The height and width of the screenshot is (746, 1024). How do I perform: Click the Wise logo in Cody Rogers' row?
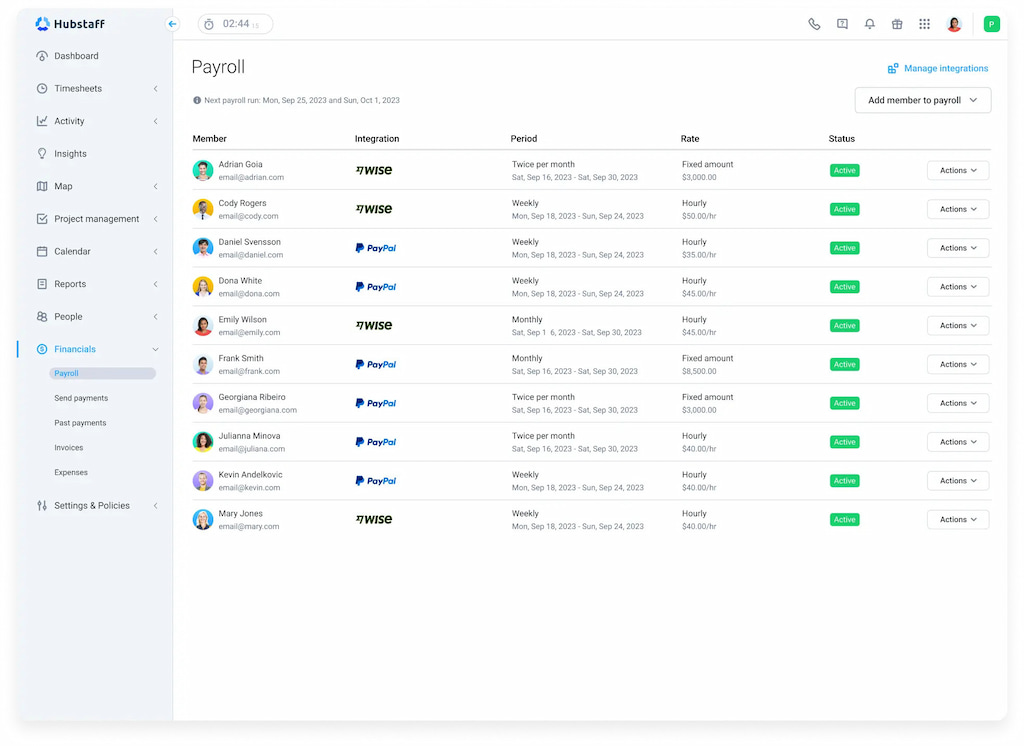pos(375,209)
